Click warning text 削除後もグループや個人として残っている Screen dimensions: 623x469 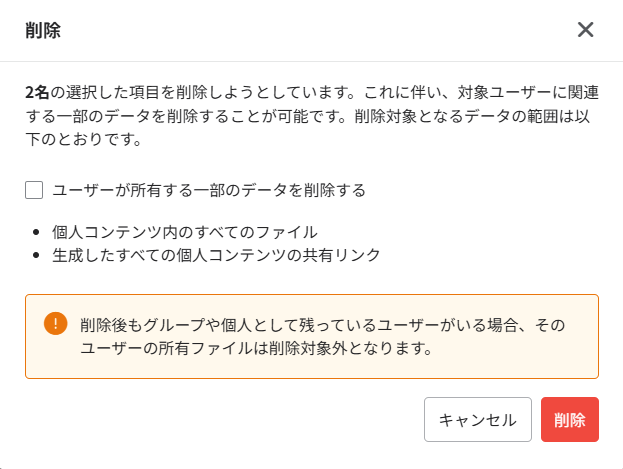(x=228, y=325)
